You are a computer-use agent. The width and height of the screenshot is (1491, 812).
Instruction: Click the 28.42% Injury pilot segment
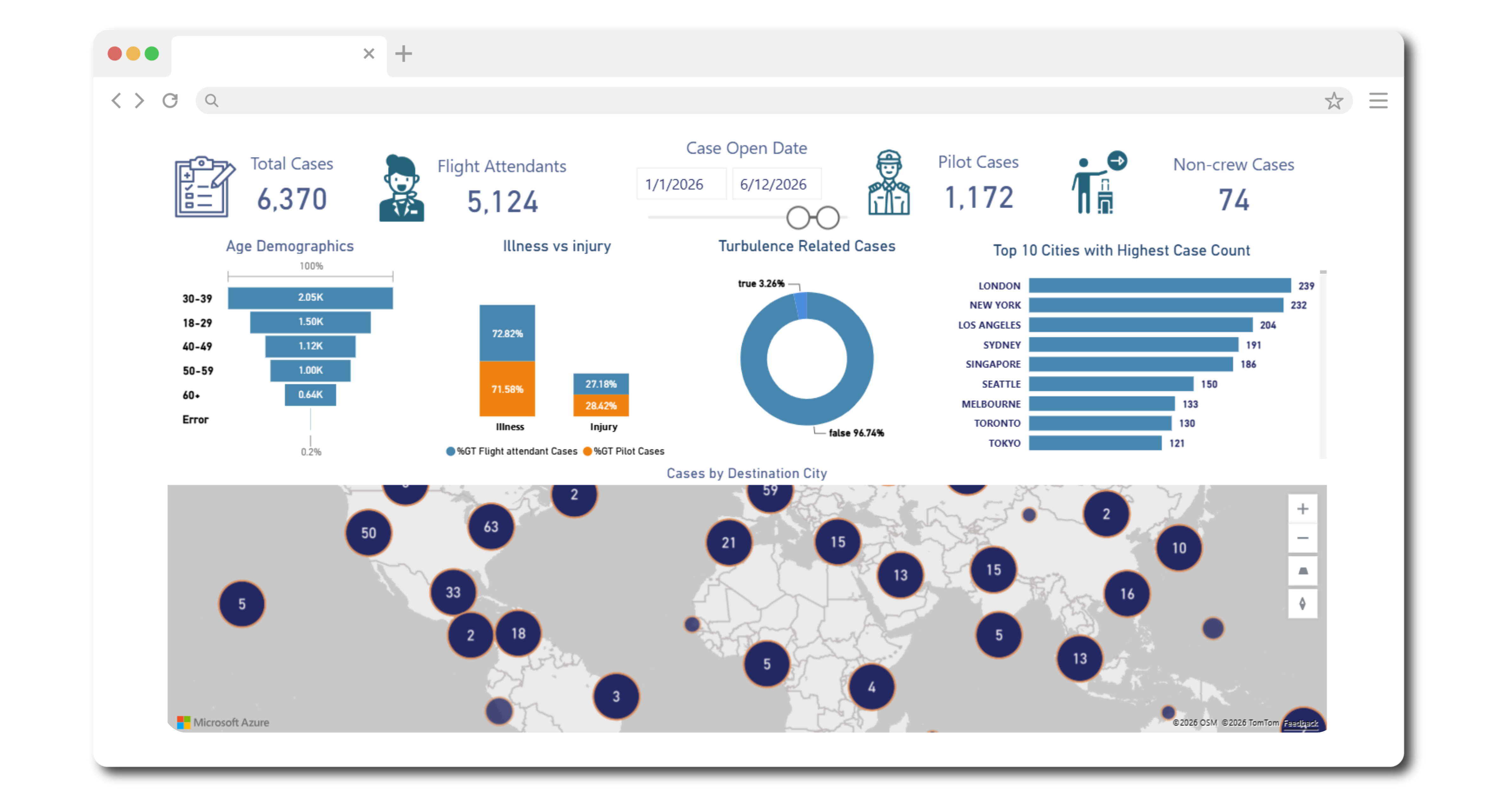tap(601, 406)
